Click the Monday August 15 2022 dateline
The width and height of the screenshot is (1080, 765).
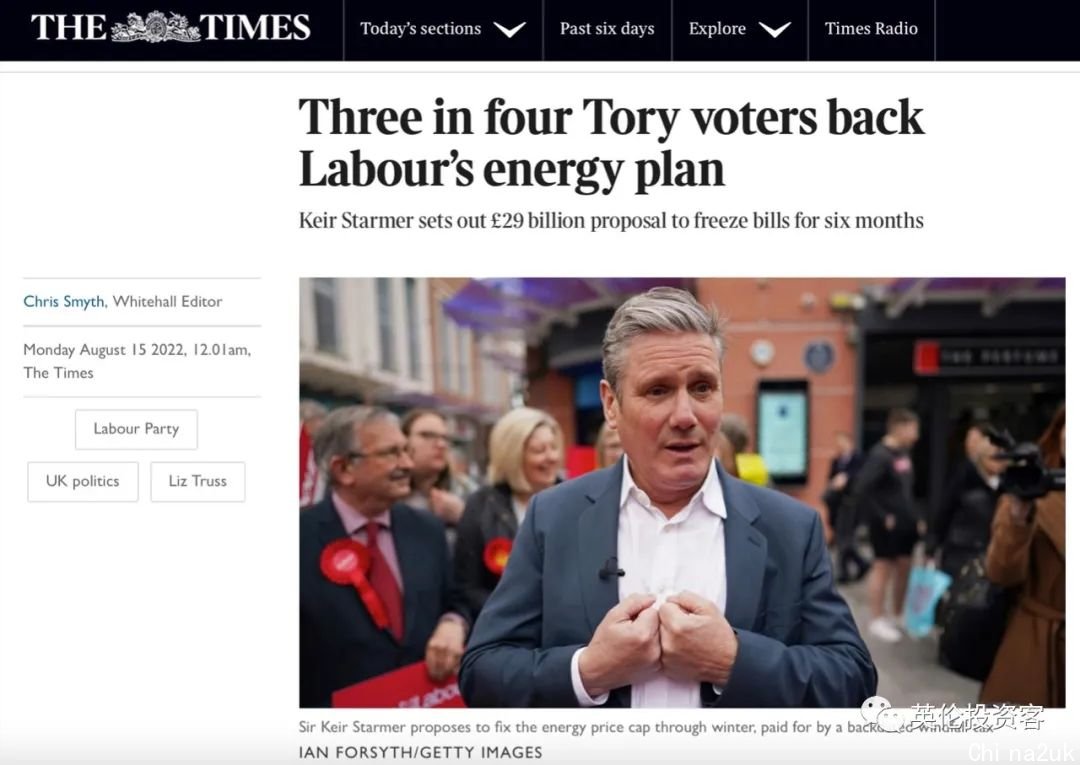[x=137, y=361]
